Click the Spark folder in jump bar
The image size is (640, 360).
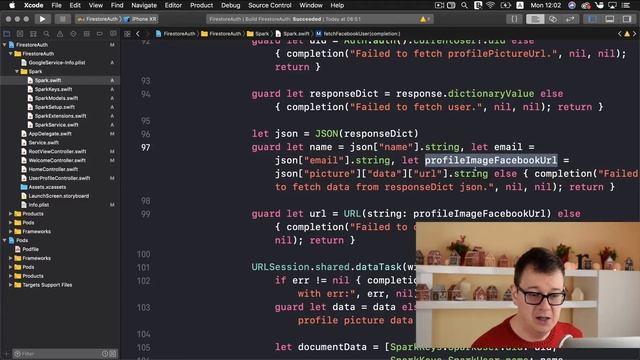tap(258, 34)
